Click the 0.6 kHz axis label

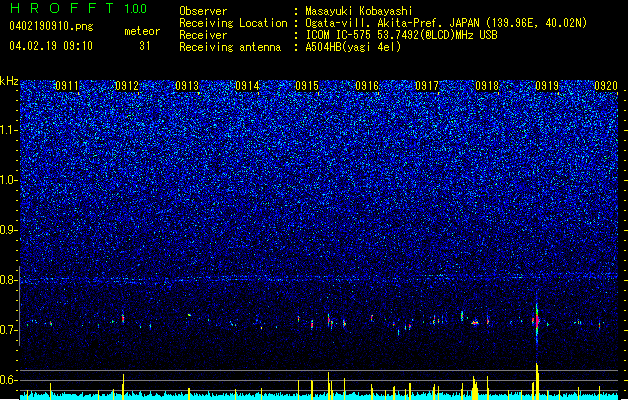(9, 380)
